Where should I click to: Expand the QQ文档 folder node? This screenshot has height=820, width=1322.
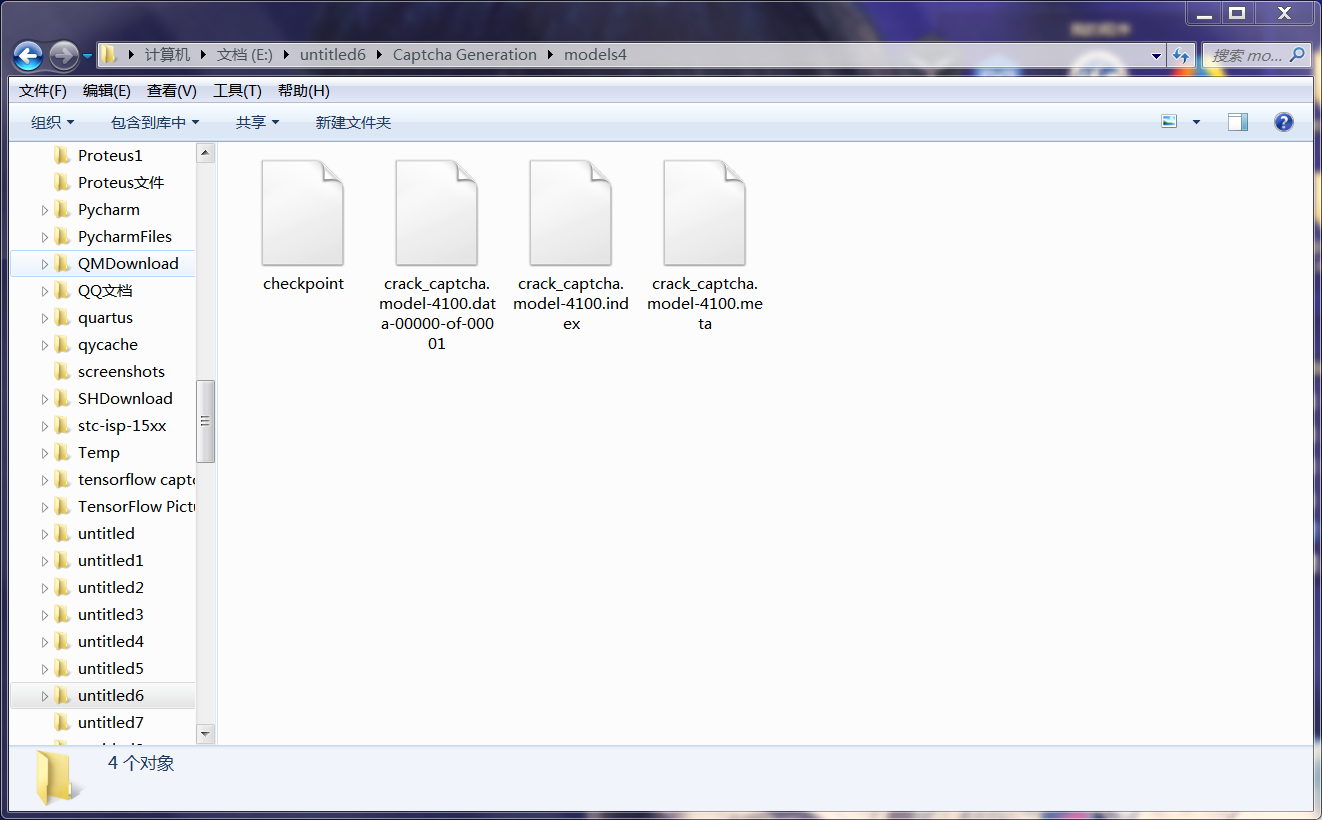(45, 291)
